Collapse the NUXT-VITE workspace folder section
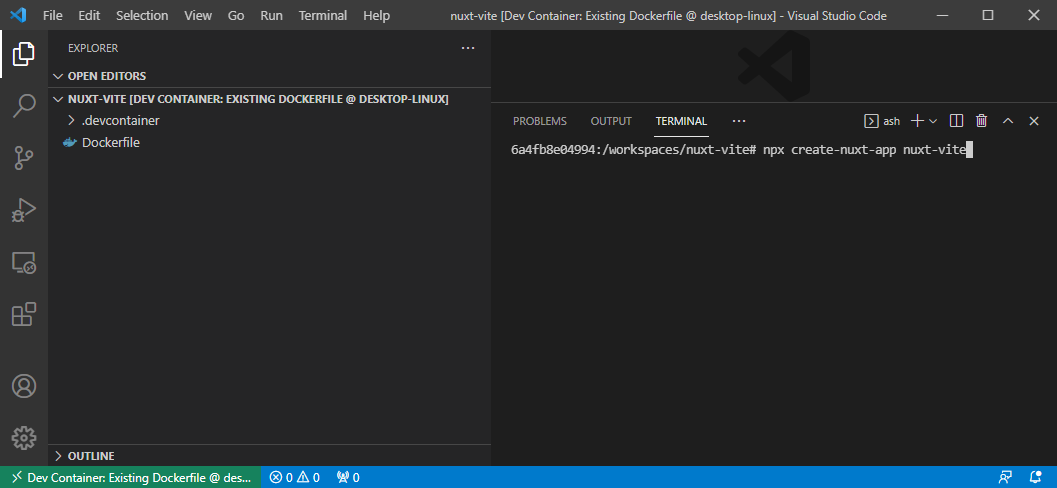Screen dimensions: 1057x488 pos(270,99)
